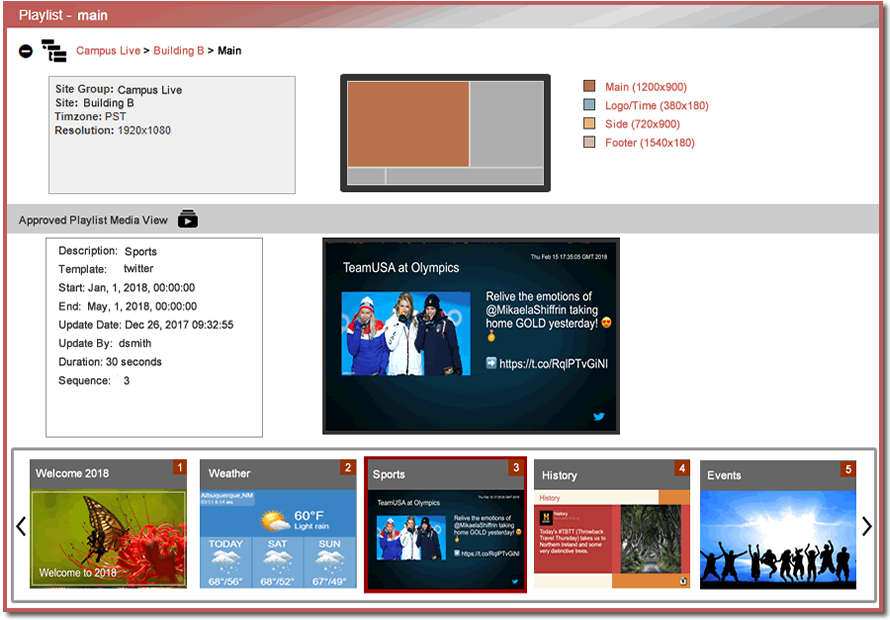The height and width of the screenshot is (620, 890).
Task: Select the Welcome 2018 playlist thumbnail
Action: [108, 523]
